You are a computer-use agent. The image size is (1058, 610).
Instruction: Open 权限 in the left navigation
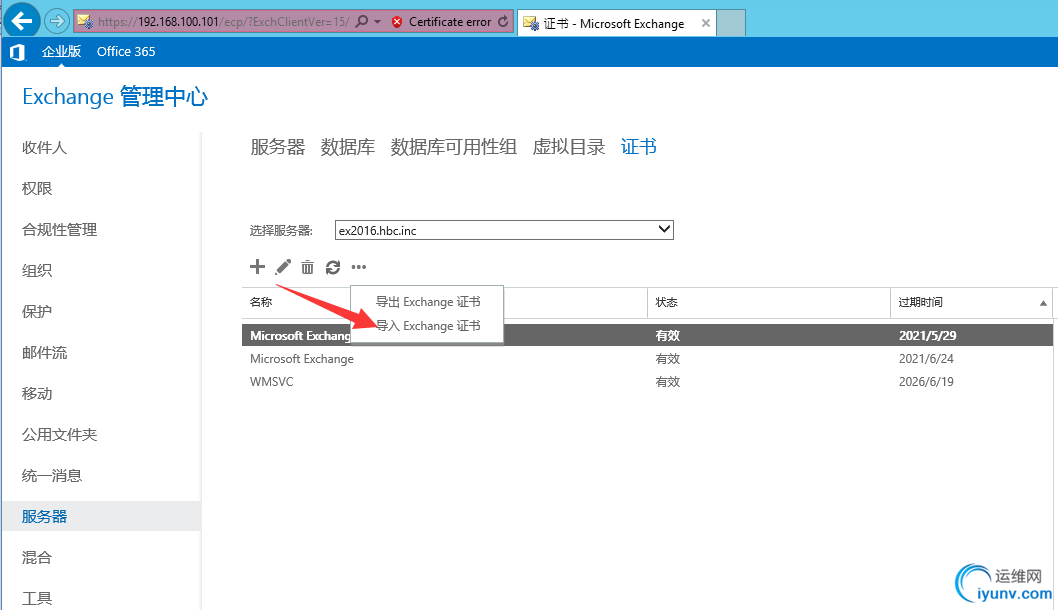point(37,188)
